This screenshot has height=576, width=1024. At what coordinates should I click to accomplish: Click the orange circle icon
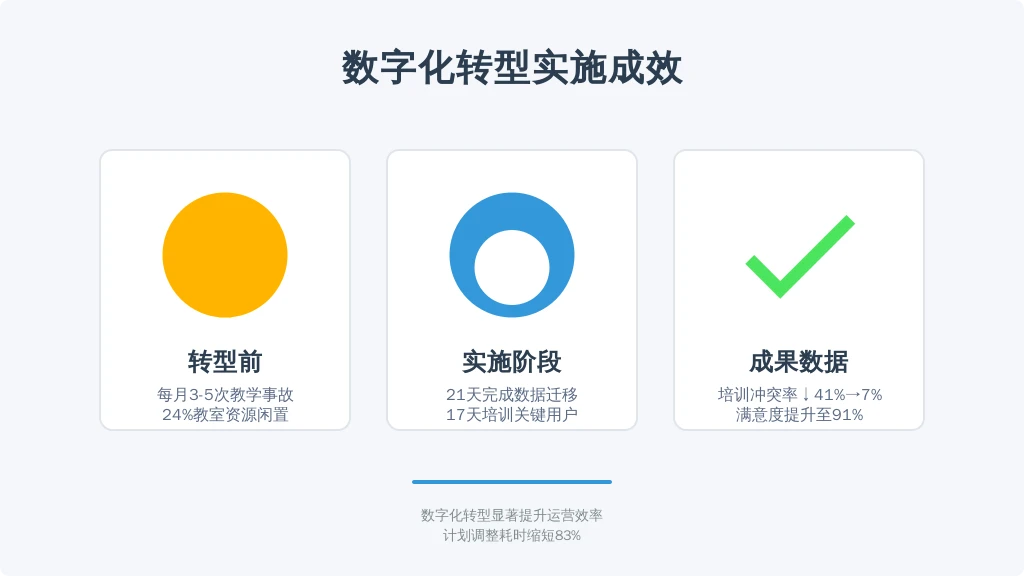(225, 255)
